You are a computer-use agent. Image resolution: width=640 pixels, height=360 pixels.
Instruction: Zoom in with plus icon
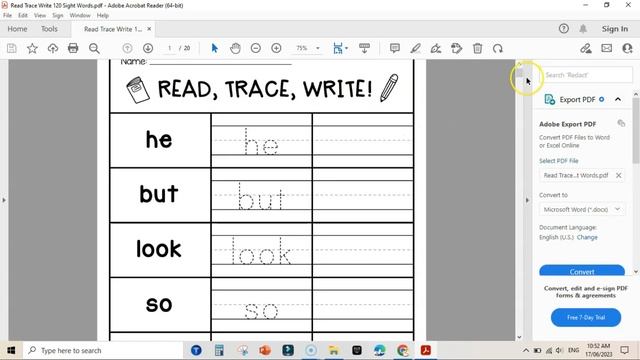click(x=276, y=48)
